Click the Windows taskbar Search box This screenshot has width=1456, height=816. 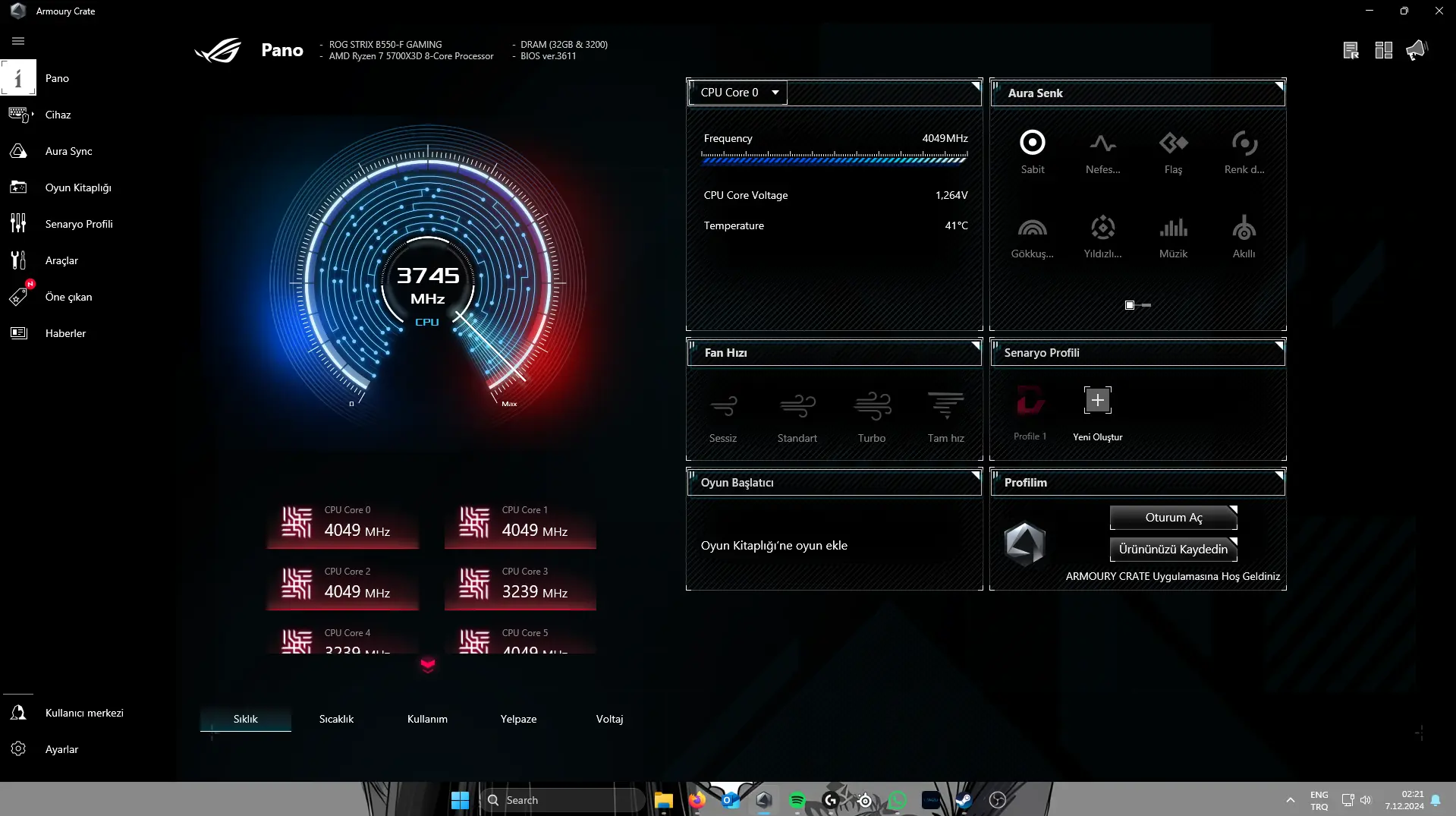[563, 800]
